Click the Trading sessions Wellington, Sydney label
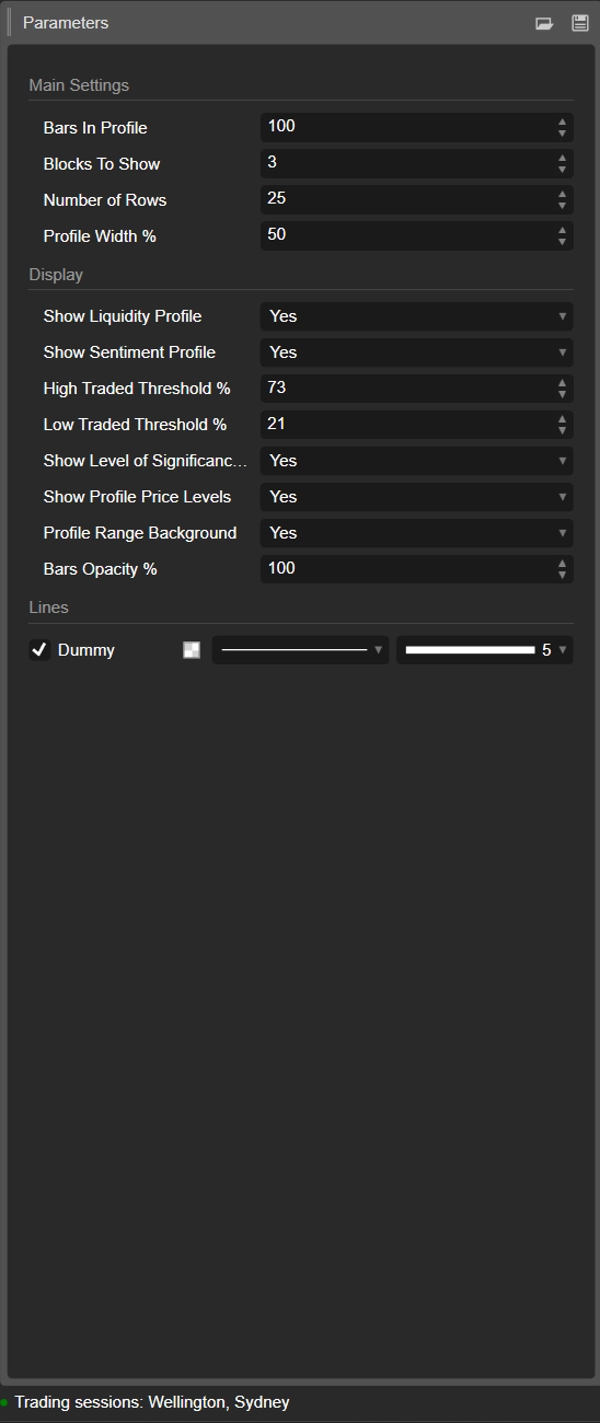This screenshot has width=600, height=1423. 150,1402
